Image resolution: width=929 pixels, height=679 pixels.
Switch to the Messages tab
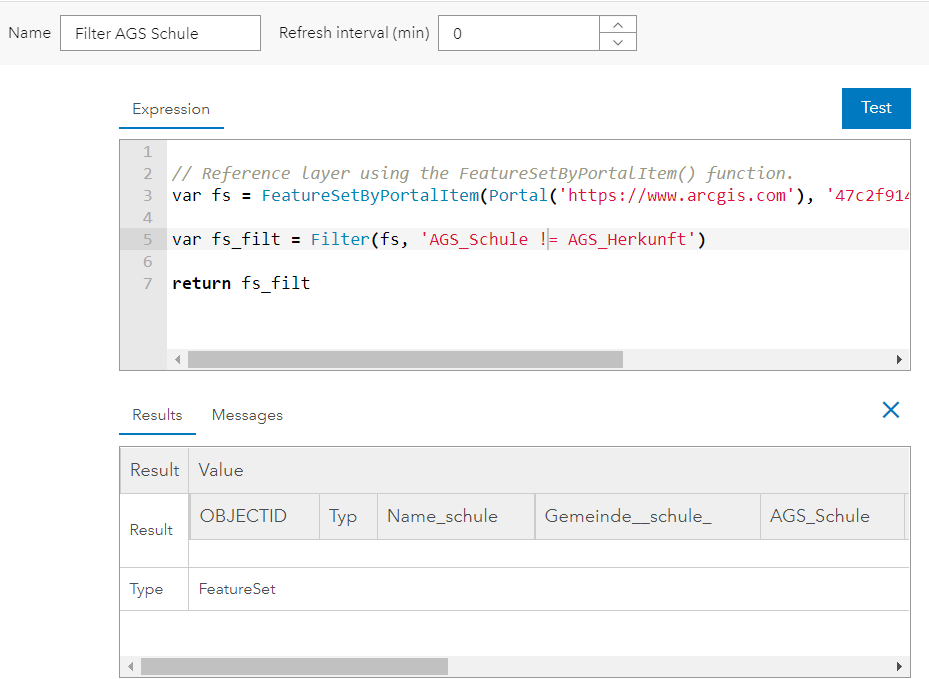pos(247,415)
